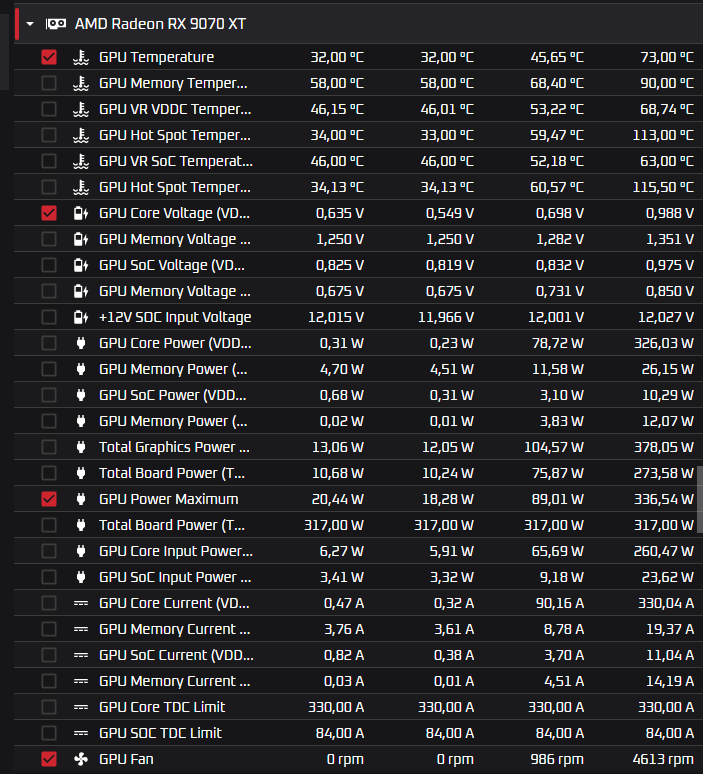
Task: Enable the GPU Memory Temper... checkbox
Action: coord(49,83)
